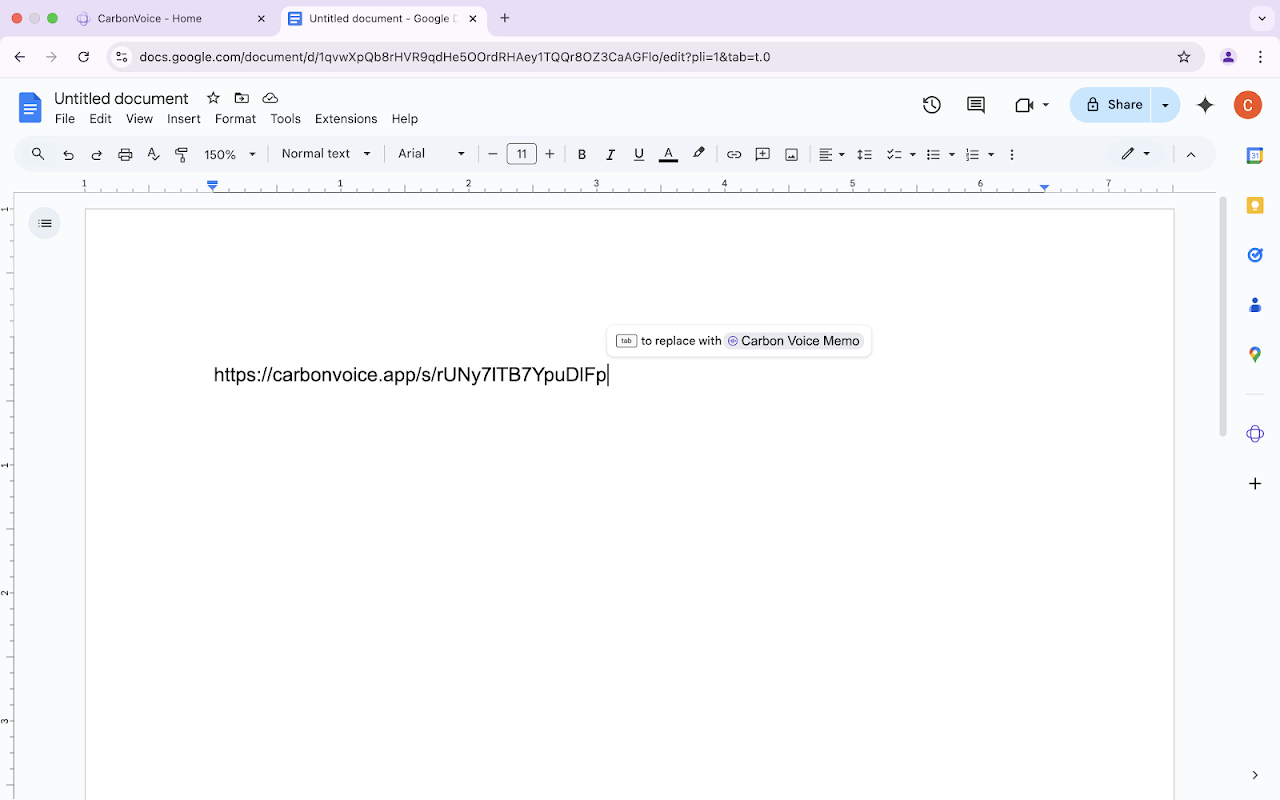Screen dimensions: 1280x800
Task: Open the Arial font dropdown
Action: tap(432, 154)
